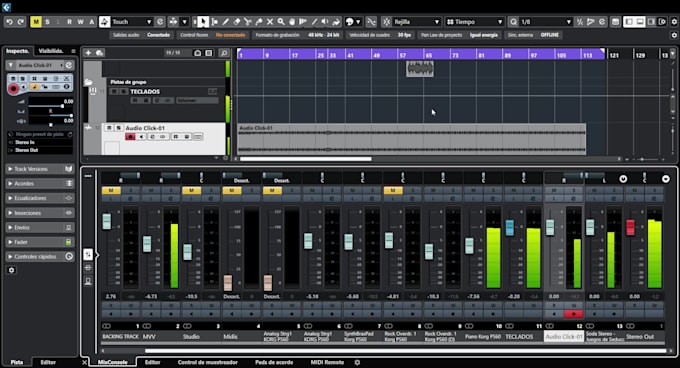Click the Undo arrow icon
This screenshot has height=368, width=680.
pos(9,22)
